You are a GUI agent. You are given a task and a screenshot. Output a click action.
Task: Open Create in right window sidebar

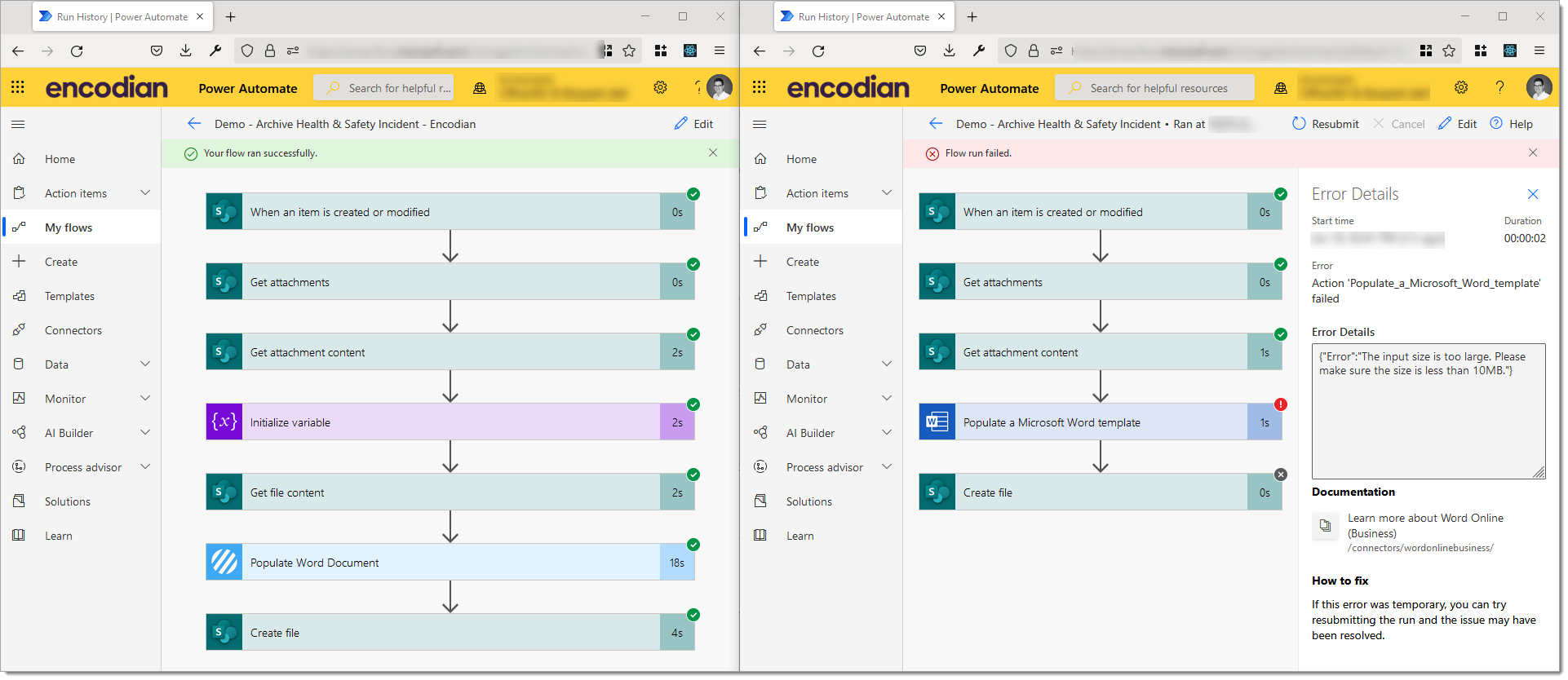click(x=822, y=262)
